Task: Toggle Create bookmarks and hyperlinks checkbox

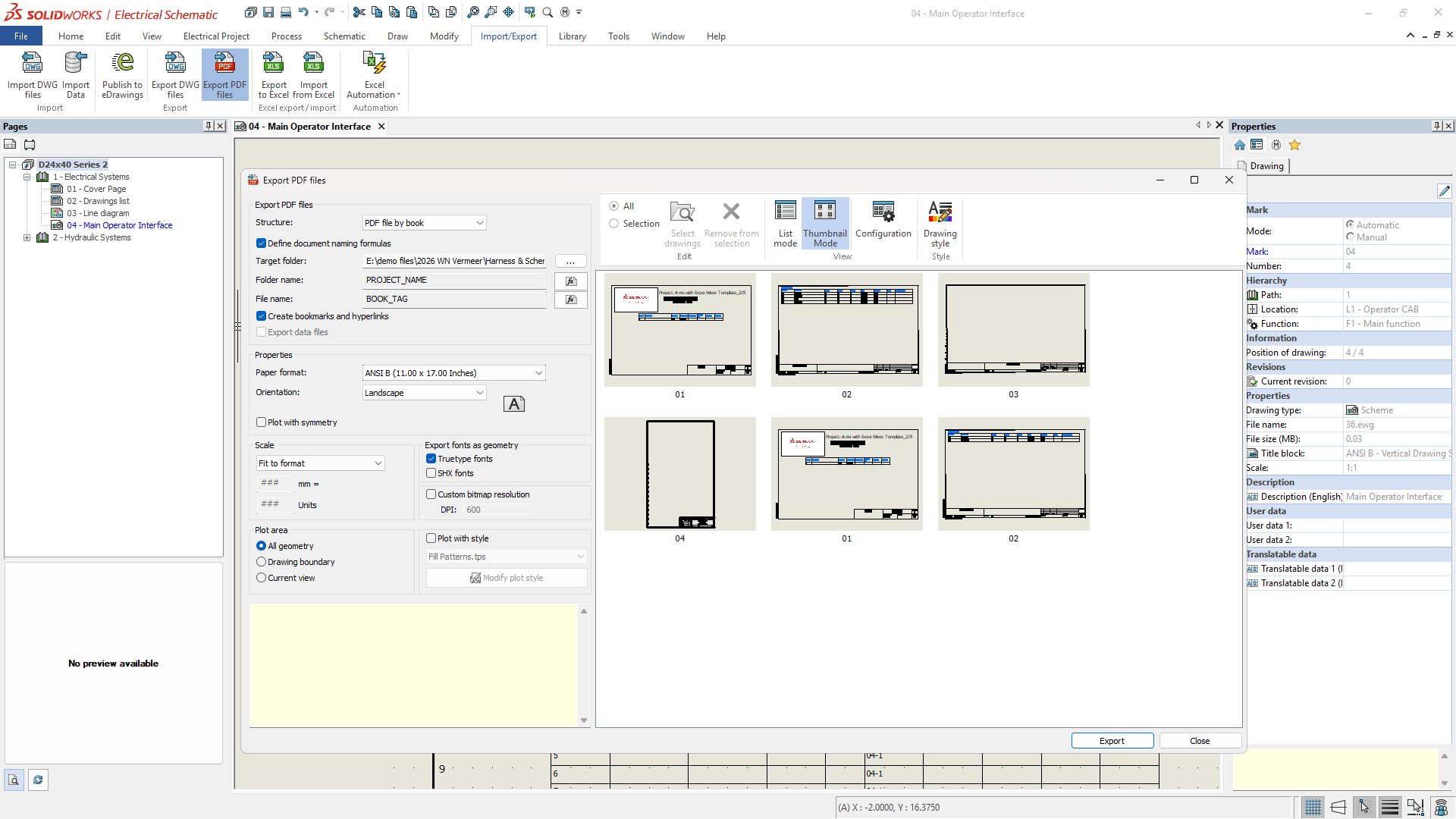Action: click(x=261, y=316)
